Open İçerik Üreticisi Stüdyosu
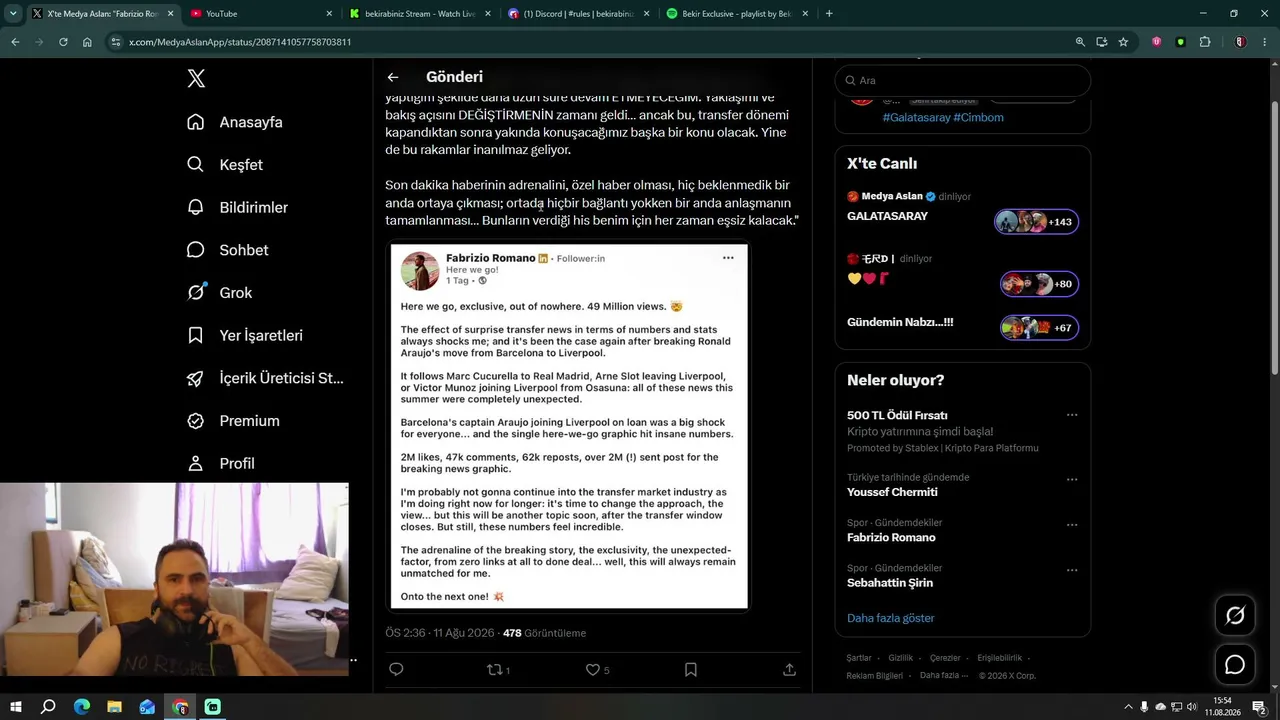 [265, 378]
